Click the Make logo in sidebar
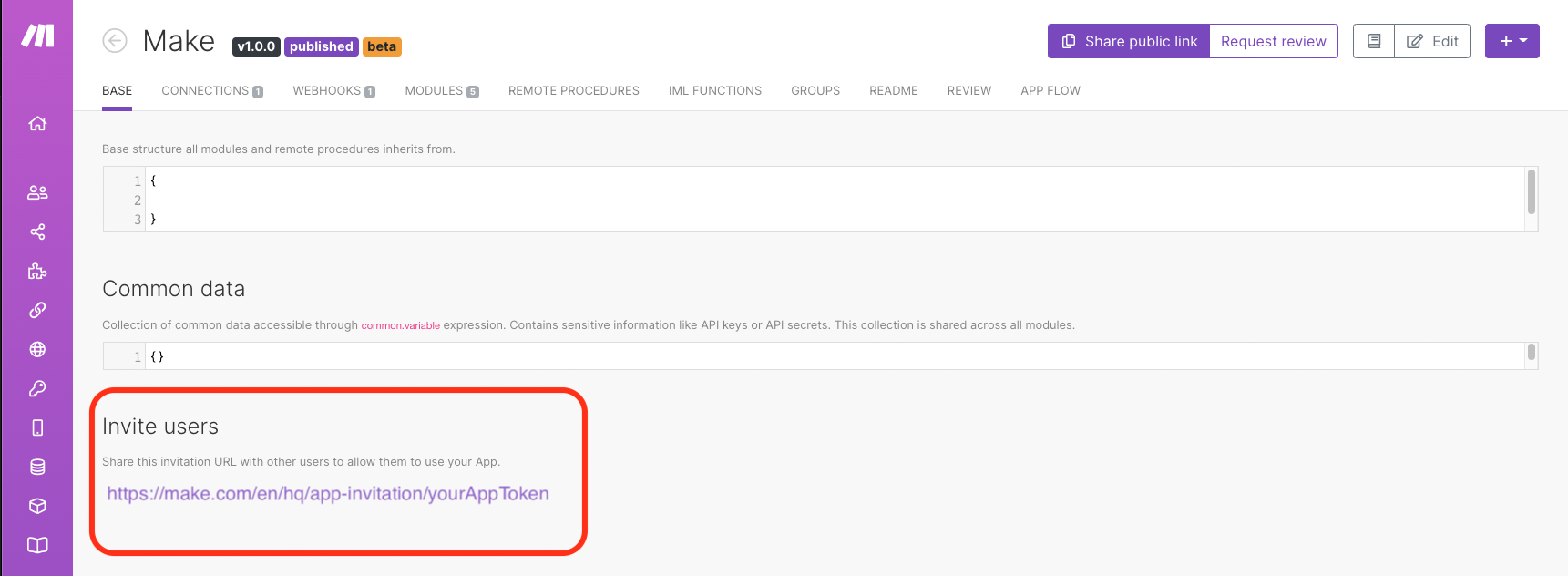This screenshot has height=576, width=1568. pos(37,36)
